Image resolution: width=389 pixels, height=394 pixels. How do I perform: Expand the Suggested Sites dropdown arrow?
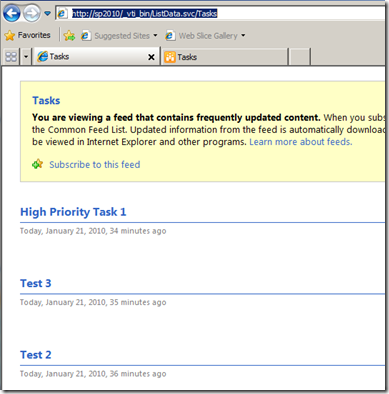[155, 35]
